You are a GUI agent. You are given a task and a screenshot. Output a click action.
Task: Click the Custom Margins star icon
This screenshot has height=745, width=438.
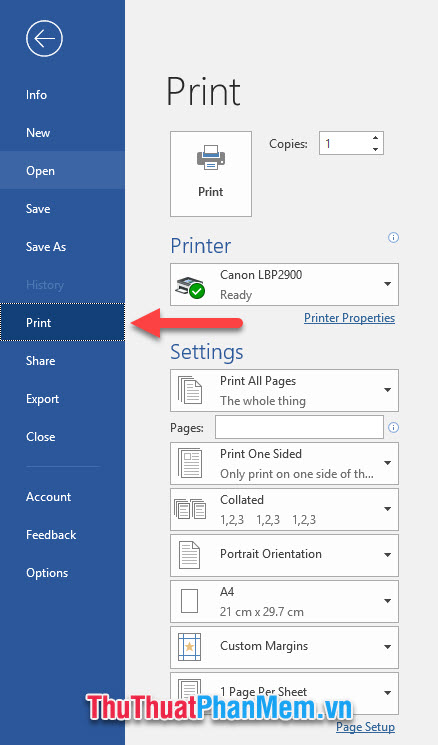point(190,647)
